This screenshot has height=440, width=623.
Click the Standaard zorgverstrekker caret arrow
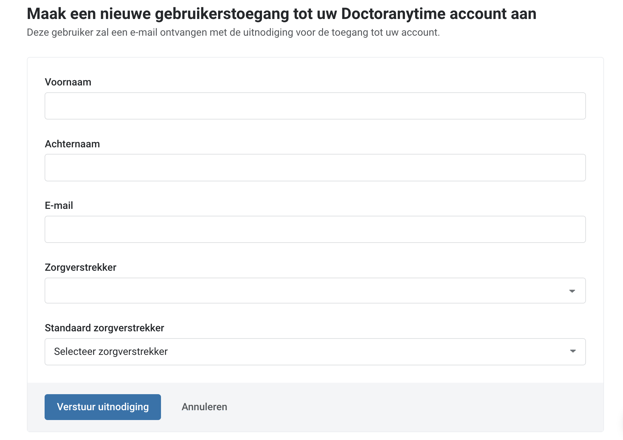click(x=573, y=351)
